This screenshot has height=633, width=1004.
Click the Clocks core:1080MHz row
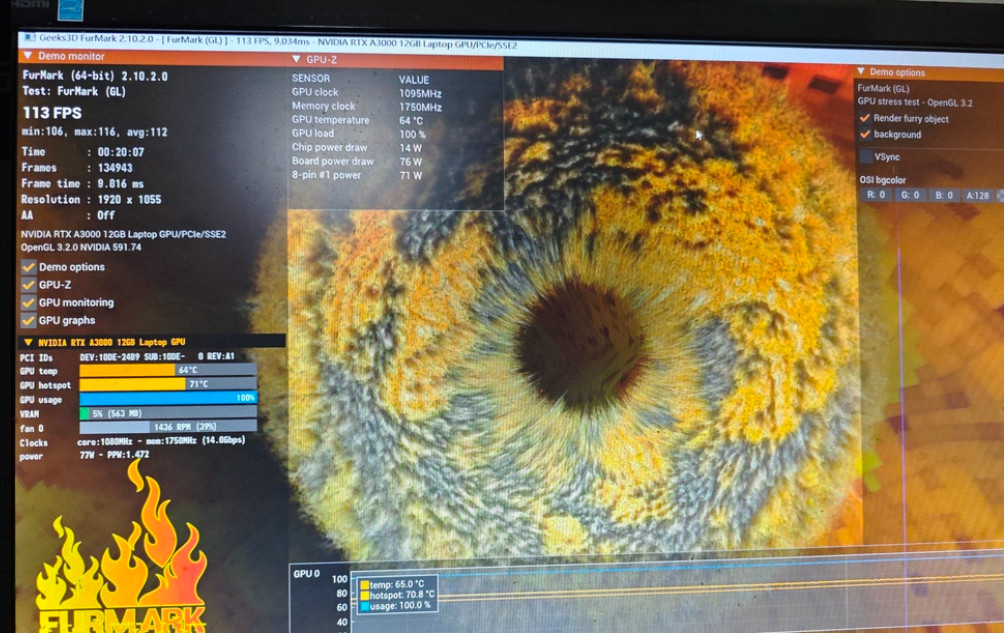pyautogui.click(x=133, y=442)
